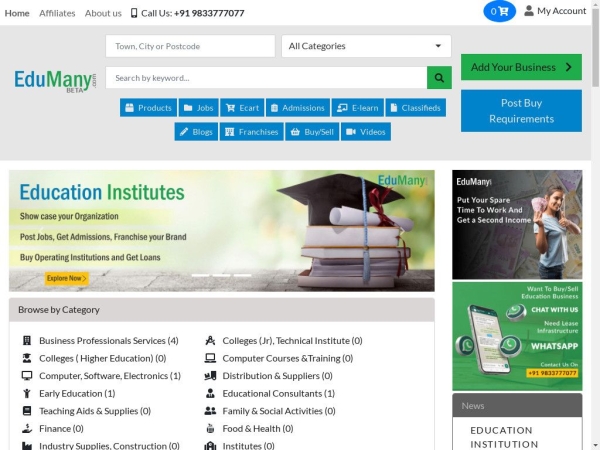The image size is (600, 450).
Task: Click the third carousel slide indicator
Action: pos(243,275)
